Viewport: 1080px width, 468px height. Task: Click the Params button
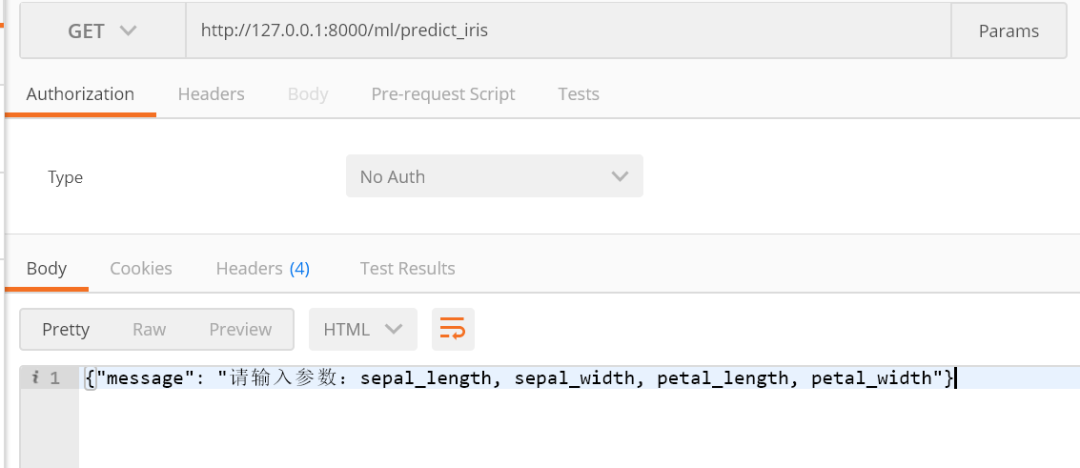coord(1008,31)
